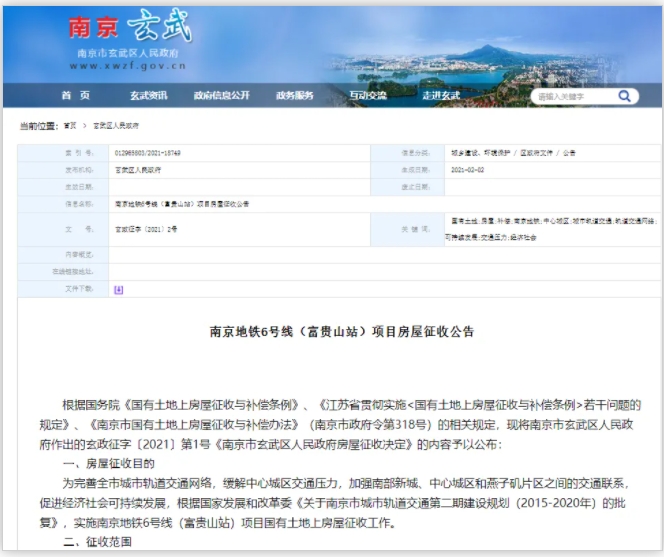Open the 走进玄武 navigation item

pyautogui.click(x=441, y=96)
